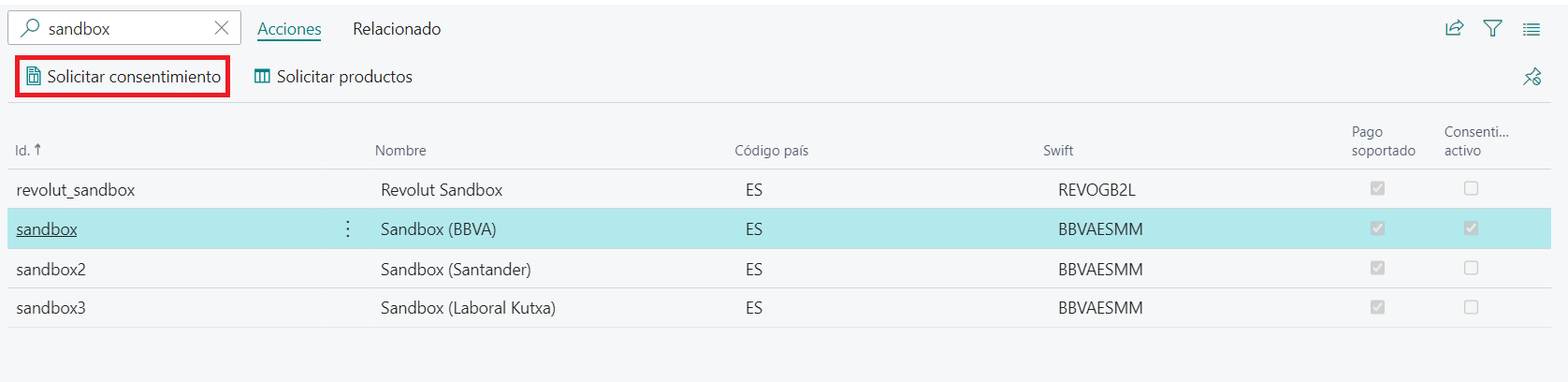Open the filter pane icon
This screenshot has height=382, width=1568.
pyautogui.click(x=1492, y=29)
